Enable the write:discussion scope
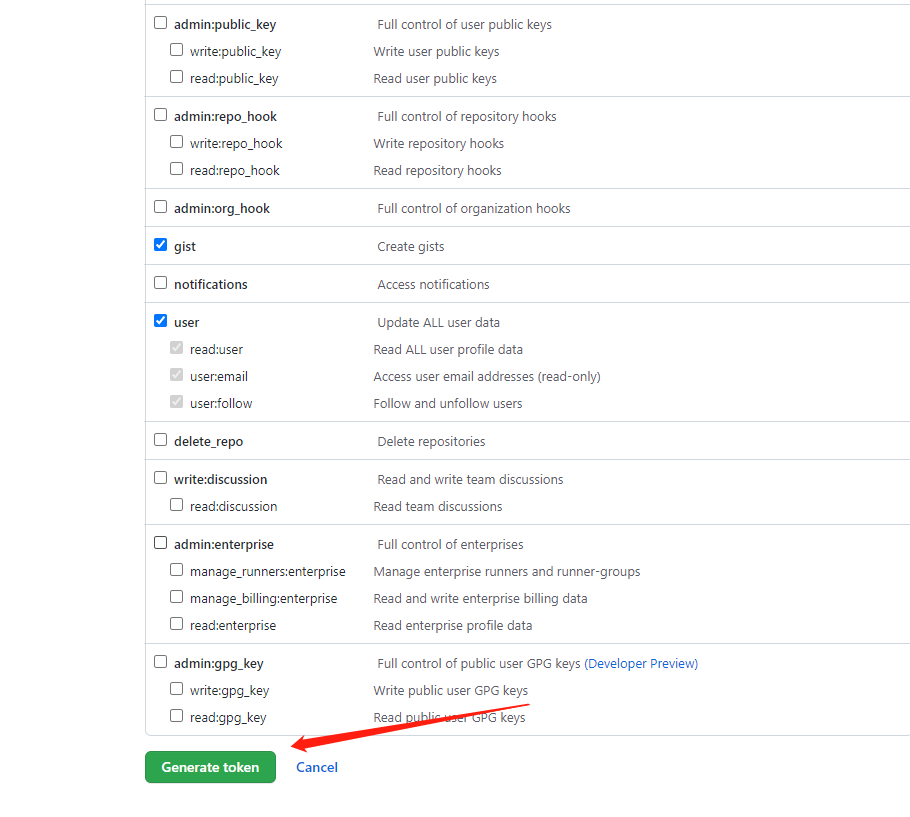 160,477
